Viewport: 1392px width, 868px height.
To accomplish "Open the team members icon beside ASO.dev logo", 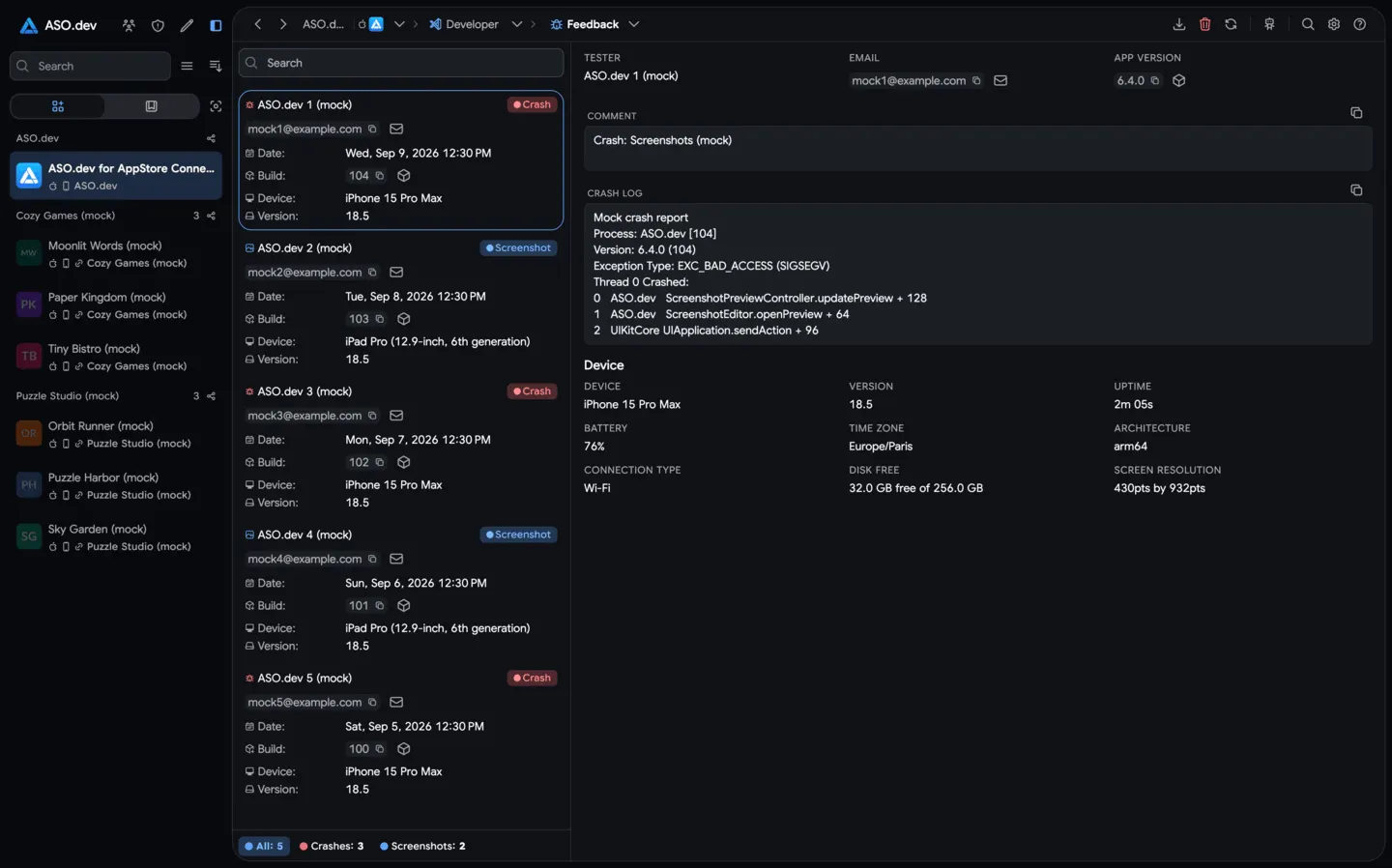I will 129,25.
